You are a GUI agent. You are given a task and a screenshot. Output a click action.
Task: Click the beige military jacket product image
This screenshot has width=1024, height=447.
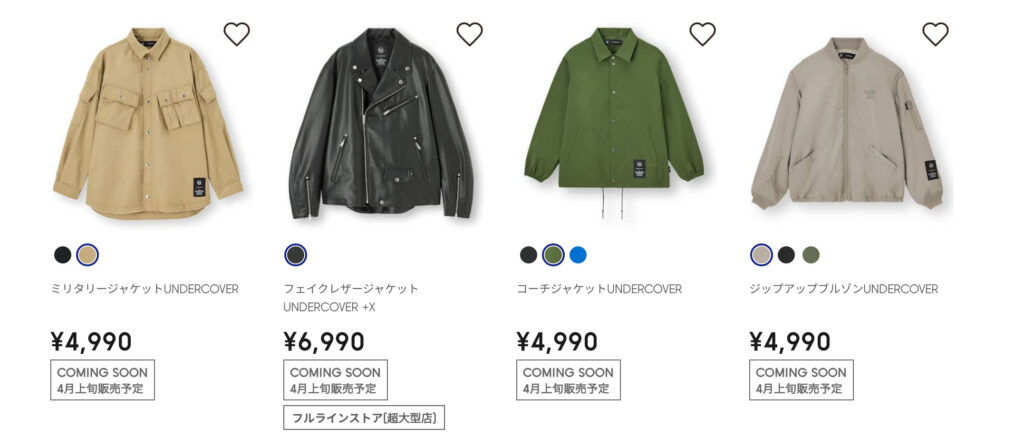click(148, 123)
